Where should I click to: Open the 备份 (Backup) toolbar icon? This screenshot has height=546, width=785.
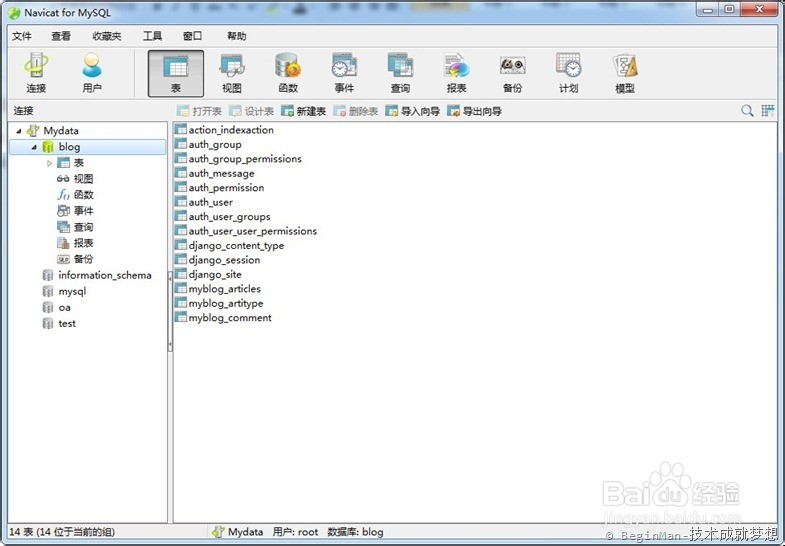(x=512, y=73)
